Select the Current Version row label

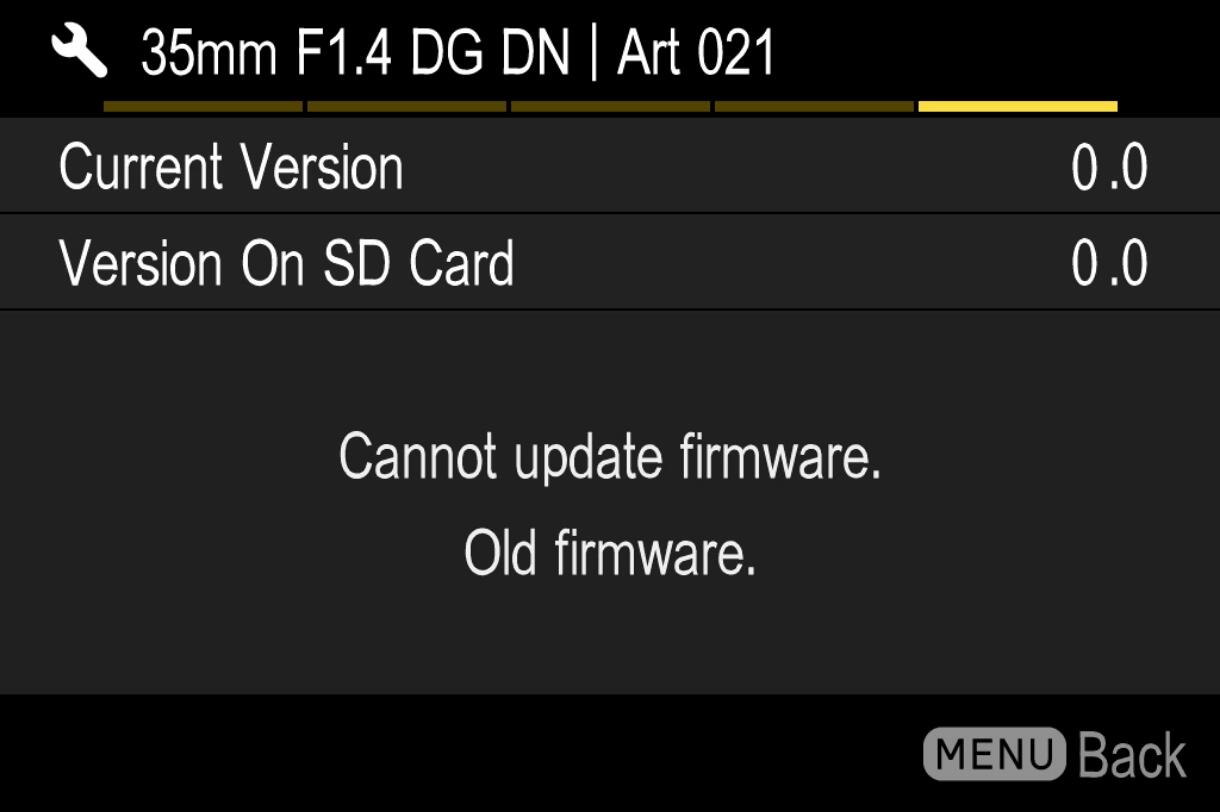(231, 167)
